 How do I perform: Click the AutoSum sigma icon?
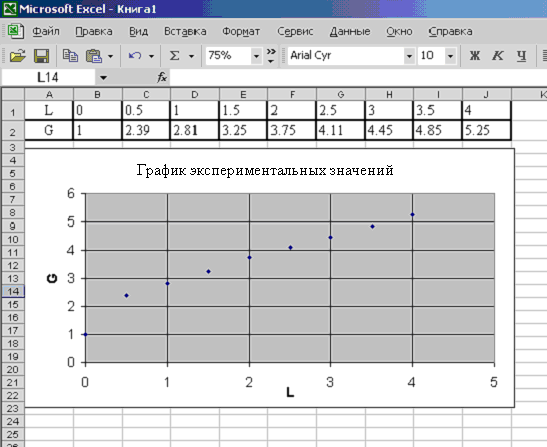click(x=174, y=56)
